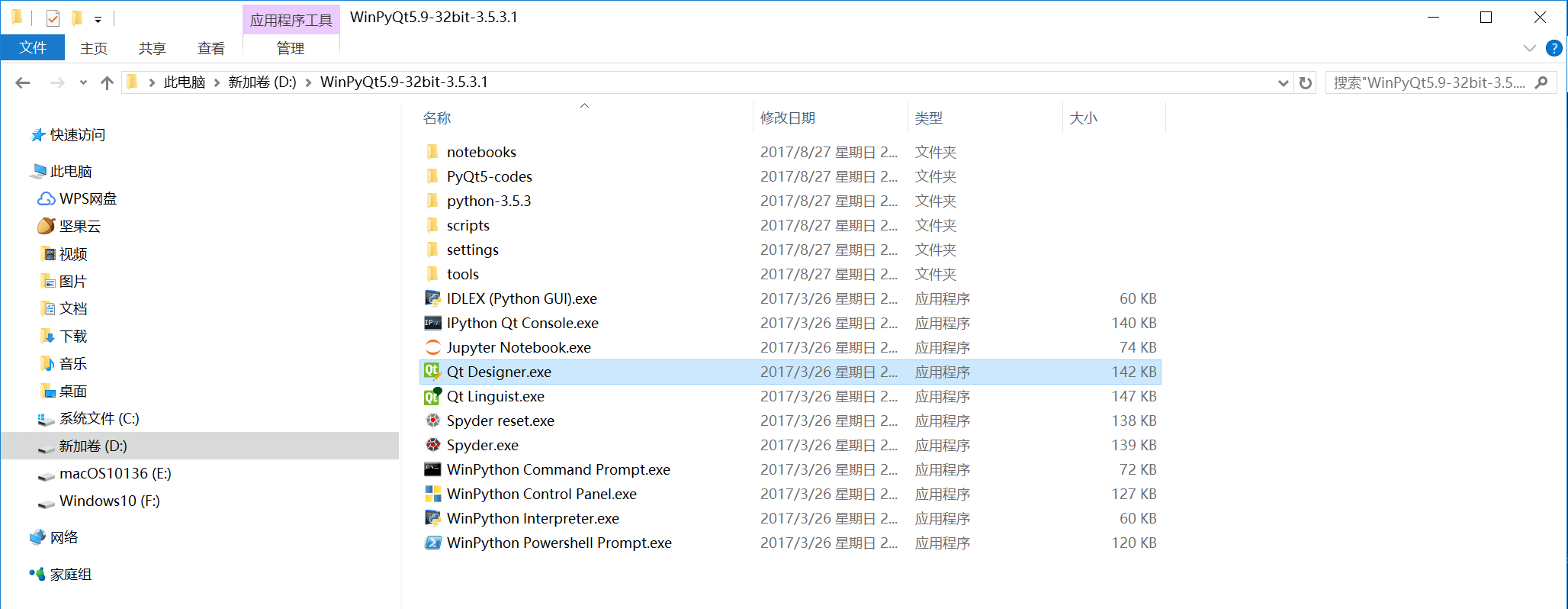Click the properties checkmark quick access icon
Image resolution: width=1568 pixels, height=609 pixels.
53,18
